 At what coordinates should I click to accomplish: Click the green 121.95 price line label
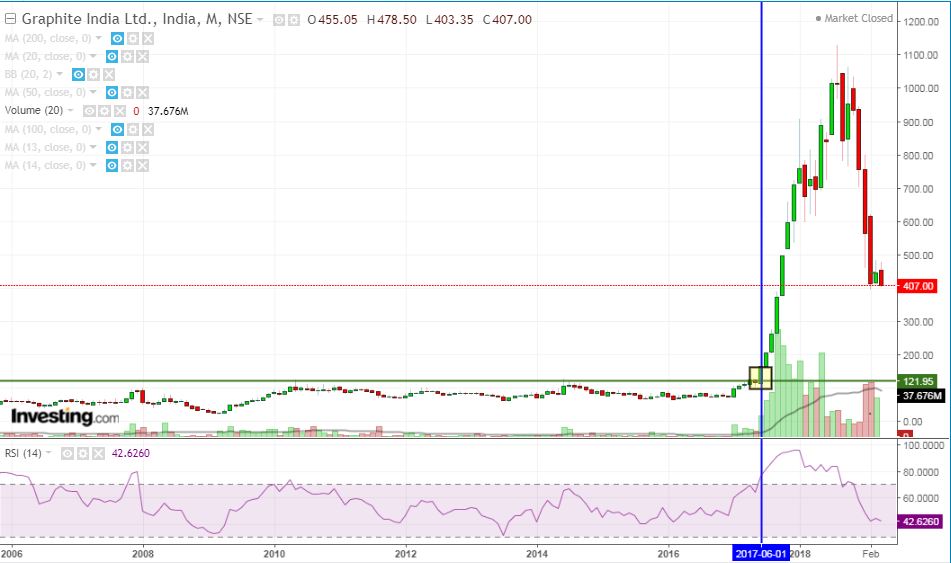(x=918, y=382)
